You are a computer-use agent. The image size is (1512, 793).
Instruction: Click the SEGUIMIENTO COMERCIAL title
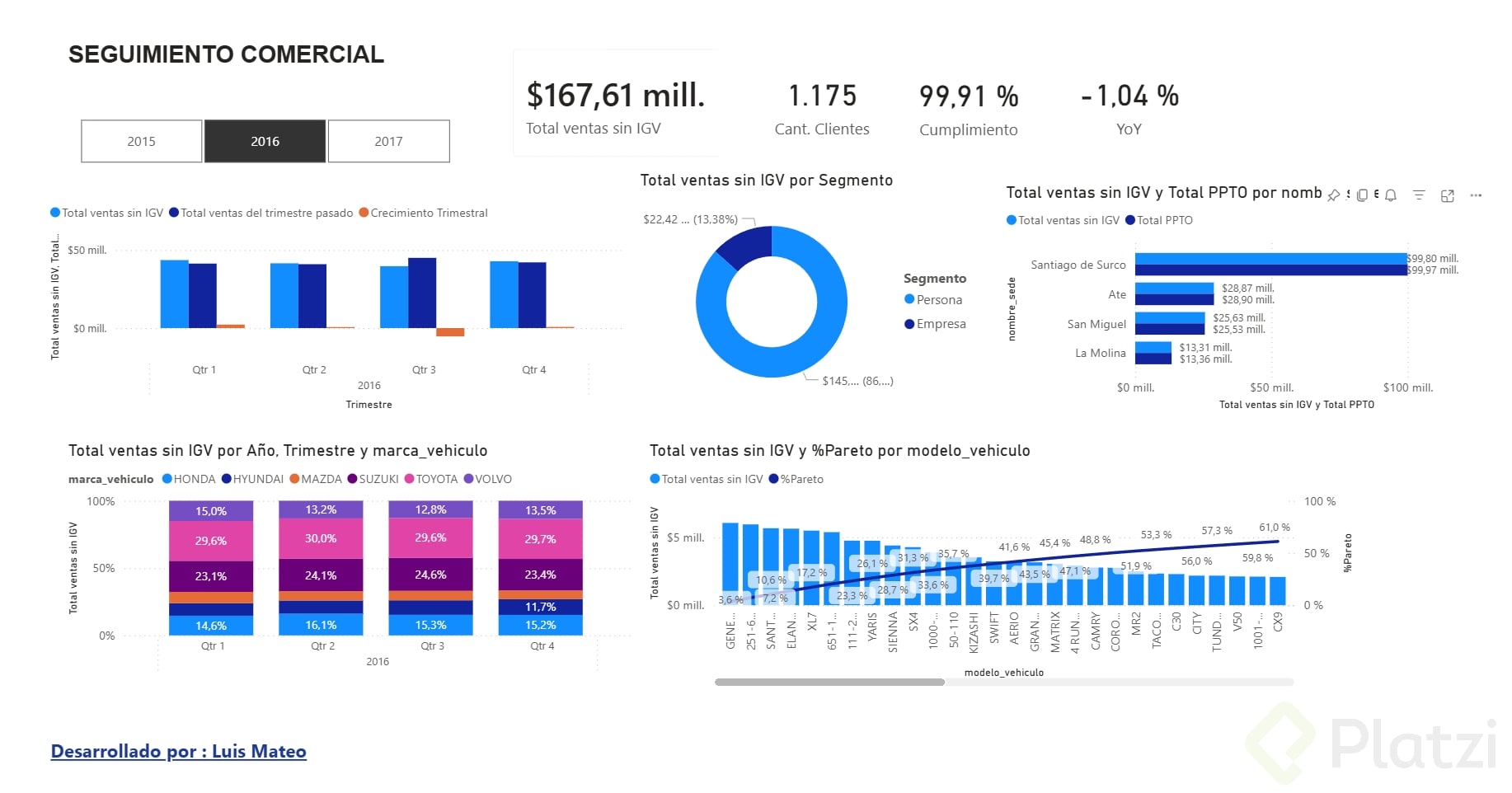point(226,54)
